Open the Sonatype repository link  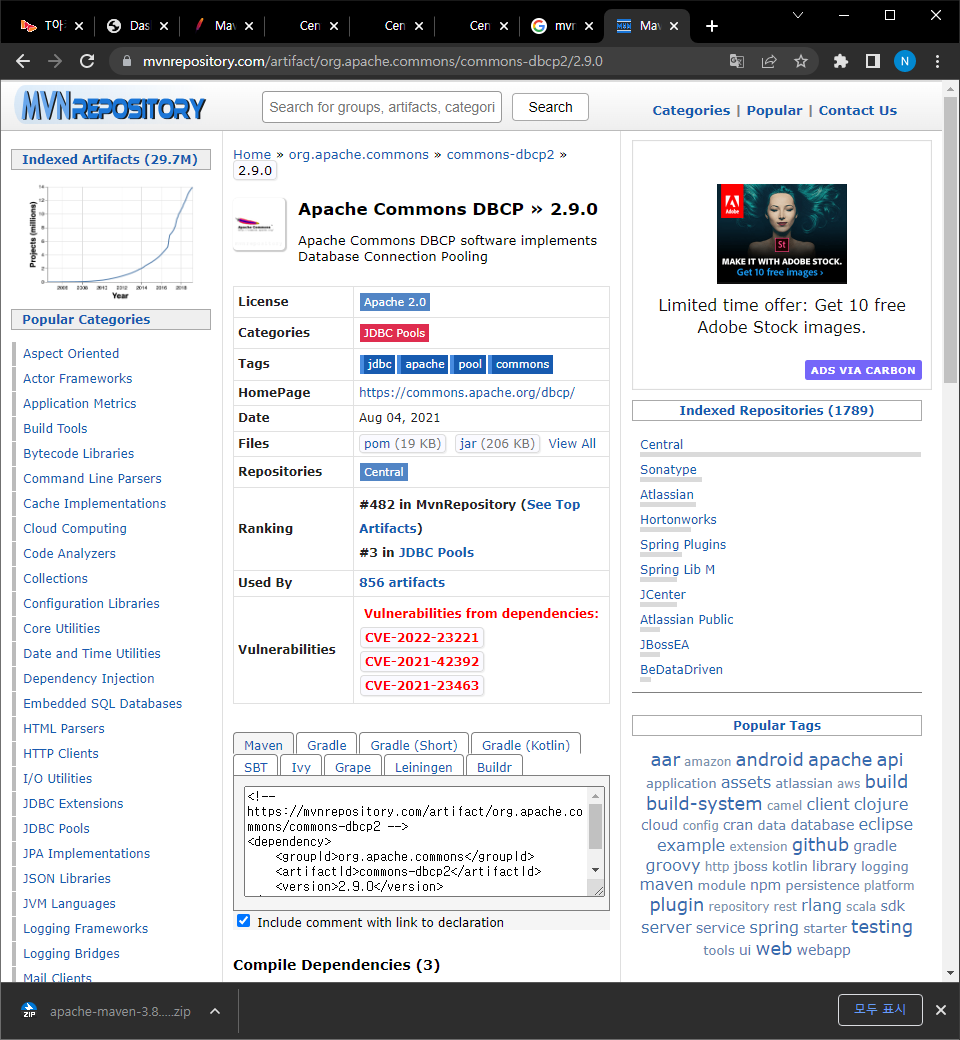pyautogui.click(x=668, y=470)
